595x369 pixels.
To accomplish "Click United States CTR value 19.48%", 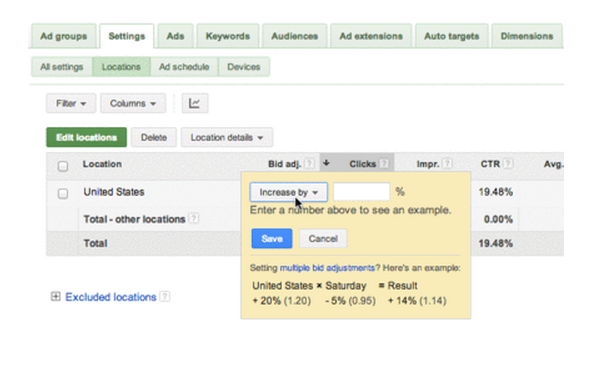I will (x=496, y=192).
